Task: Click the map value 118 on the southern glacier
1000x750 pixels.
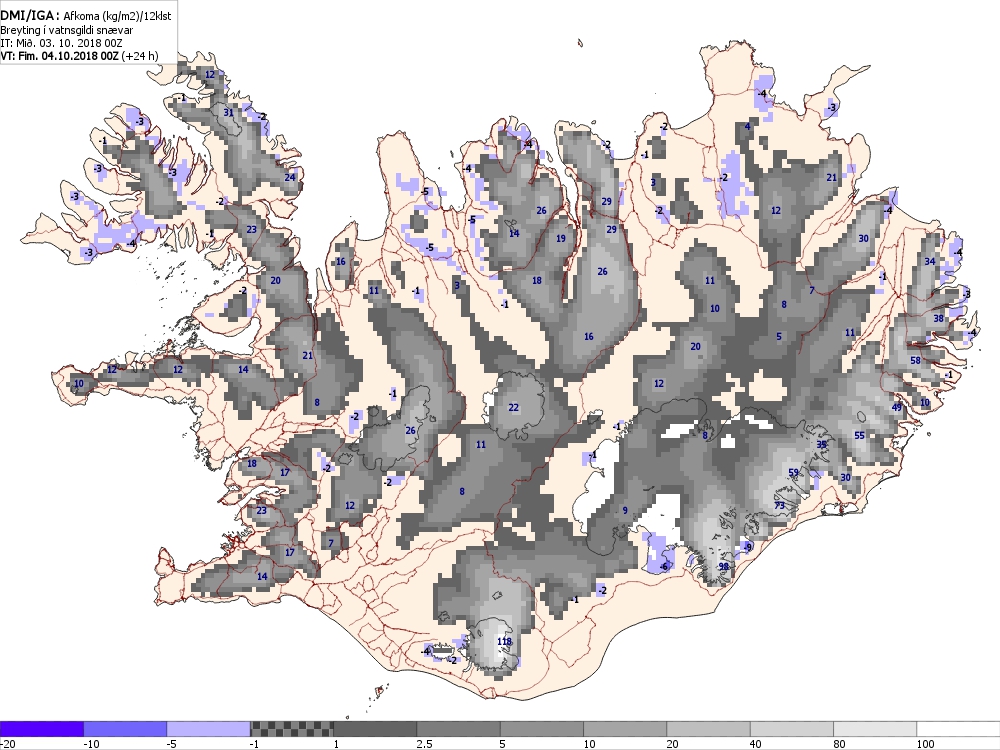Action: tap(504, 642)
